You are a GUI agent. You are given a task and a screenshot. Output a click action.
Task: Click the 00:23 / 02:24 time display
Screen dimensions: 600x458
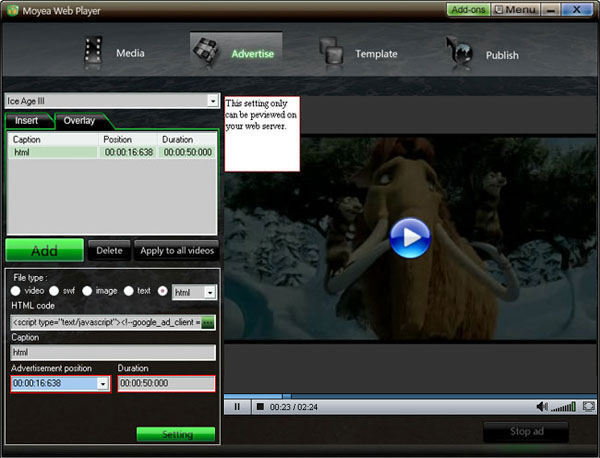pos(294,407)
